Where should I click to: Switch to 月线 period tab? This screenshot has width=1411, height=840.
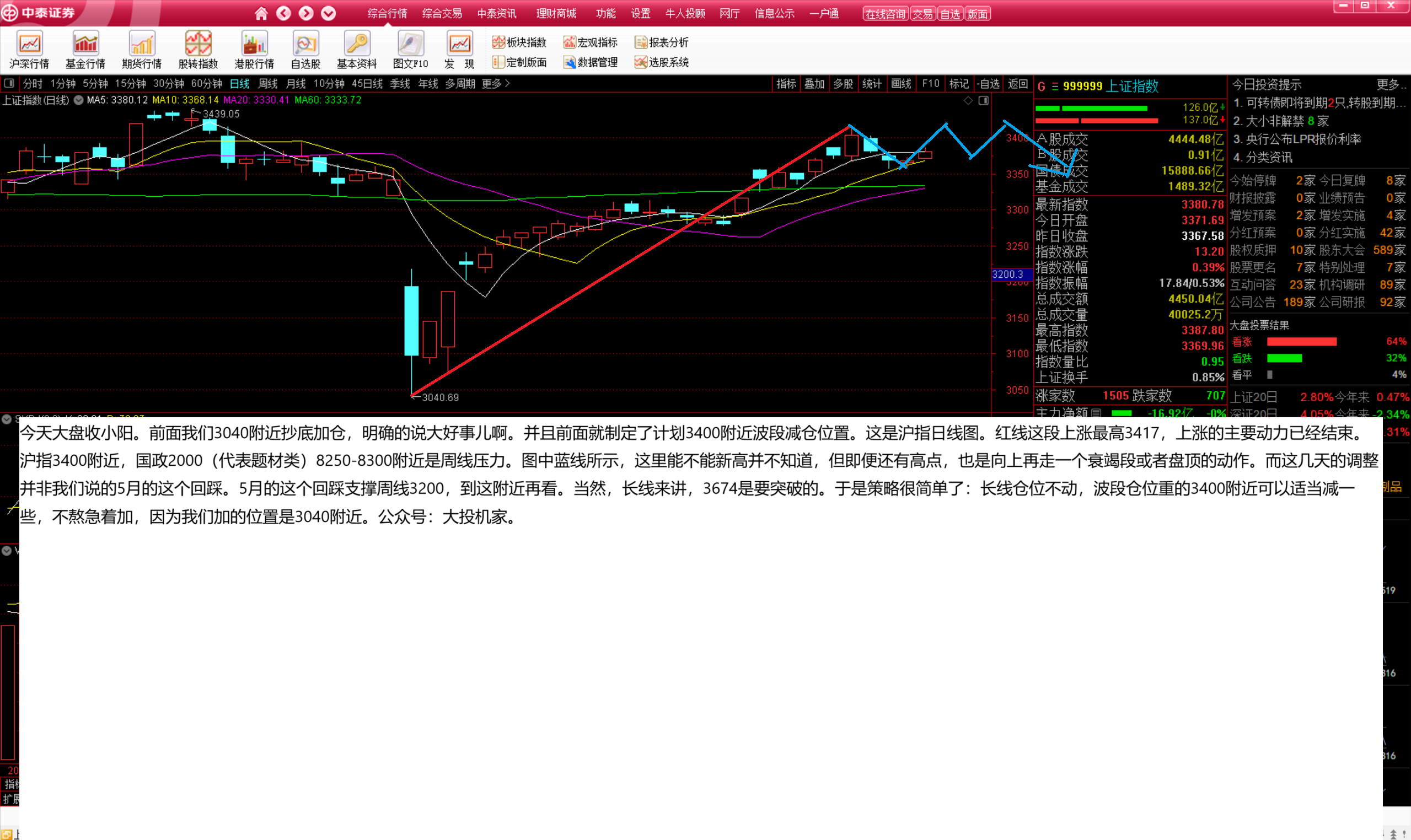click(296, 83)
